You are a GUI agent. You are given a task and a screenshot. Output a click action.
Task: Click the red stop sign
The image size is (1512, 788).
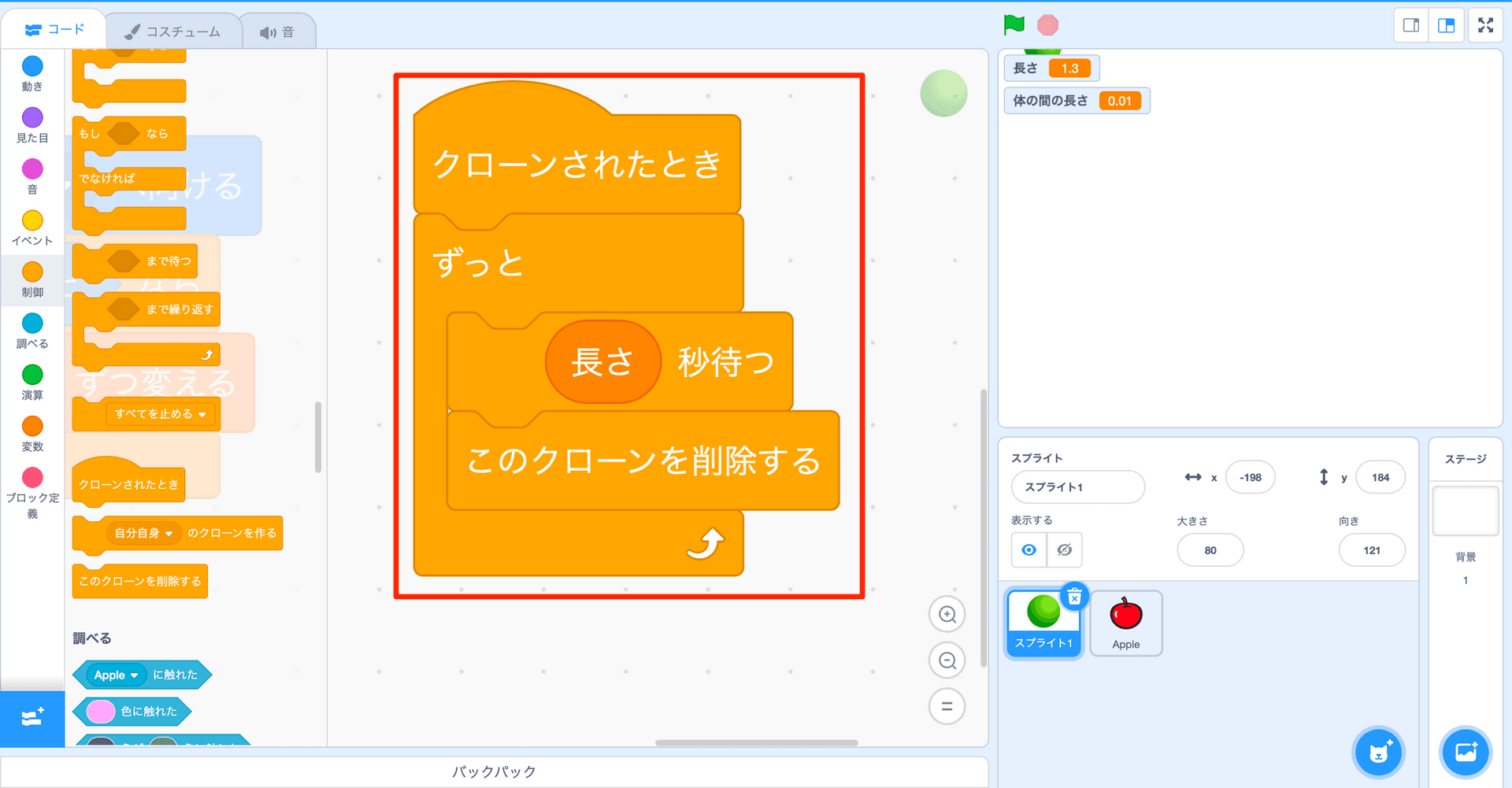click(x=1047, y=24)
